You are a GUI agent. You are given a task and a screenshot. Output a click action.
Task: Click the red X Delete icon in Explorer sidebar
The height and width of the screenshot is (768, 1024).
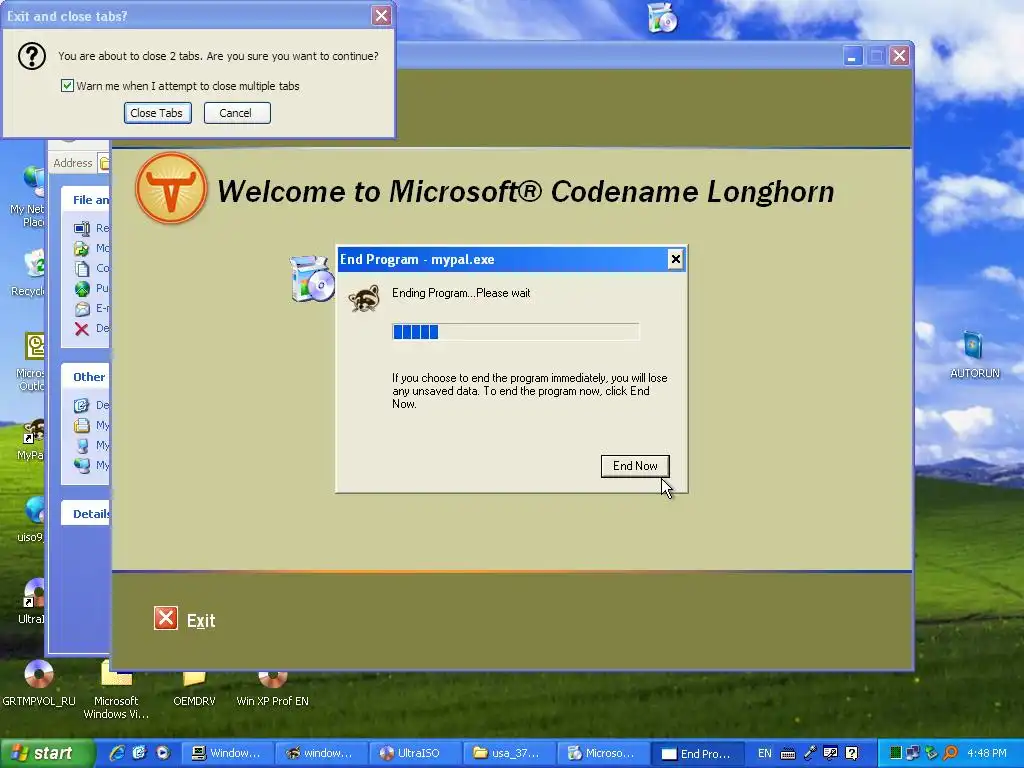(82, 328)
